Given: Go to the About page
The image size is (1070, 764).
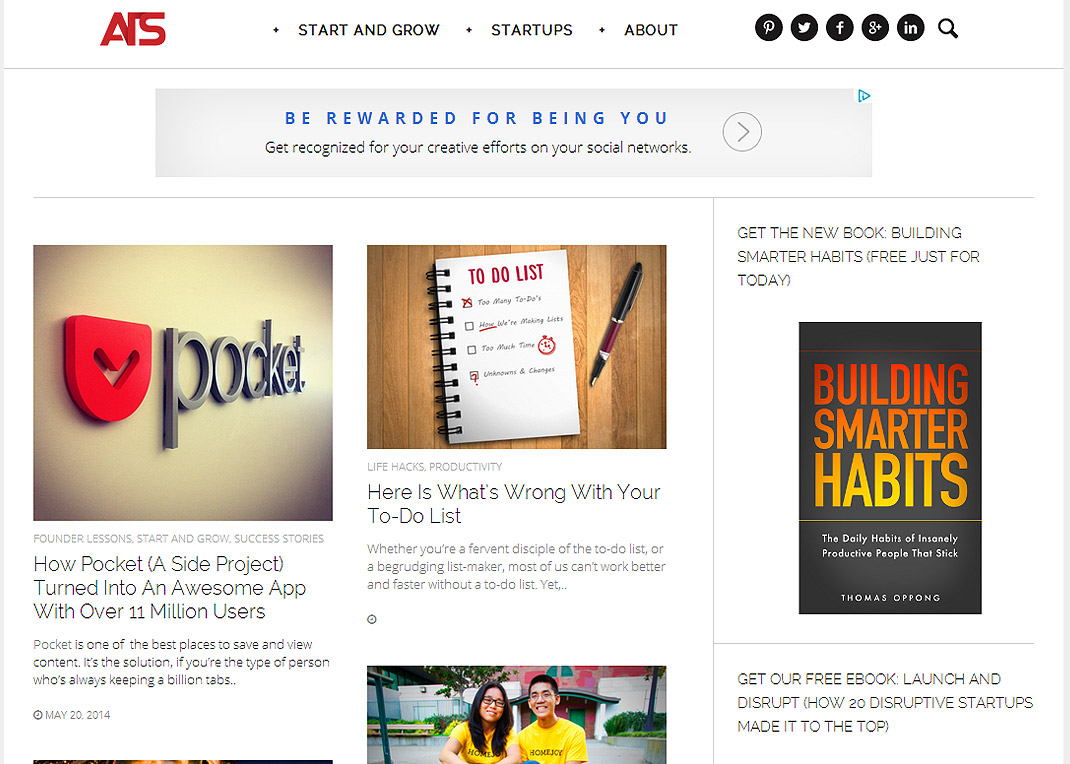Looking at the screenshot, I should point(651,30).
